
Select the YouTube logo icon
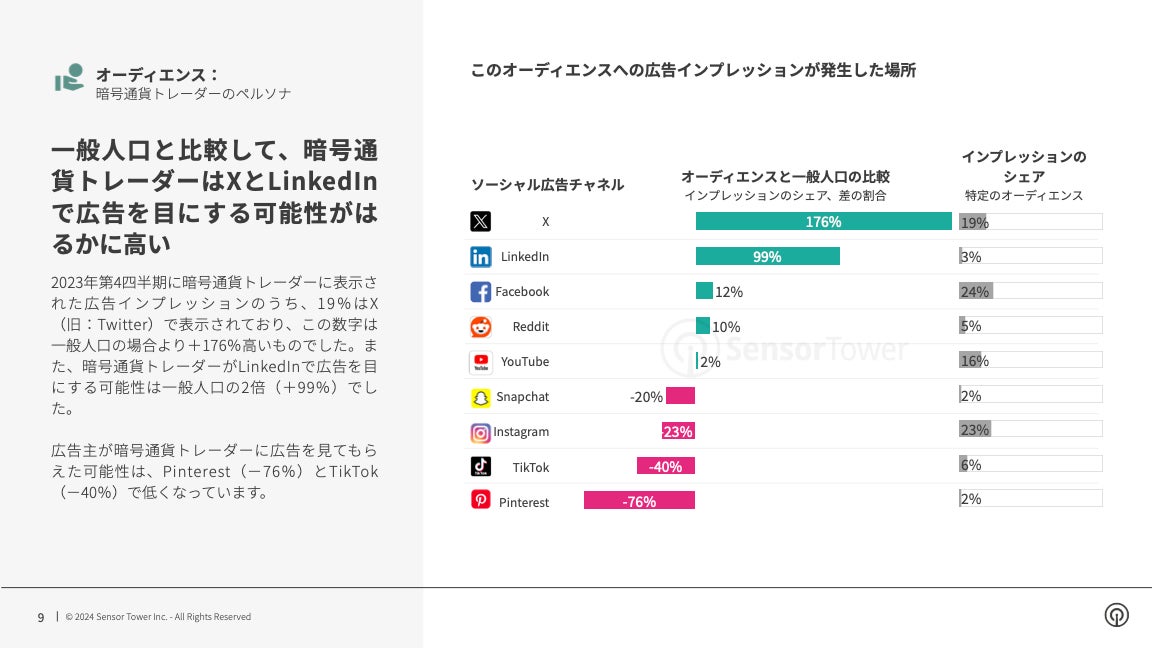[x=480, y=362]
